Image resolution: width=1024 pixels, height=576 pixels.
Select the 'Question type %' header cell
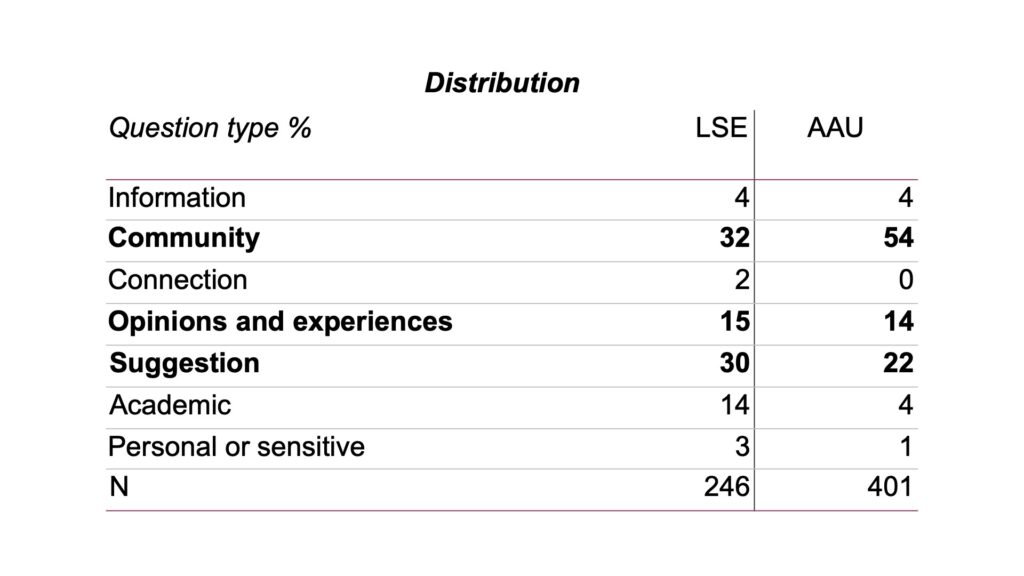[x=210, y=129]
